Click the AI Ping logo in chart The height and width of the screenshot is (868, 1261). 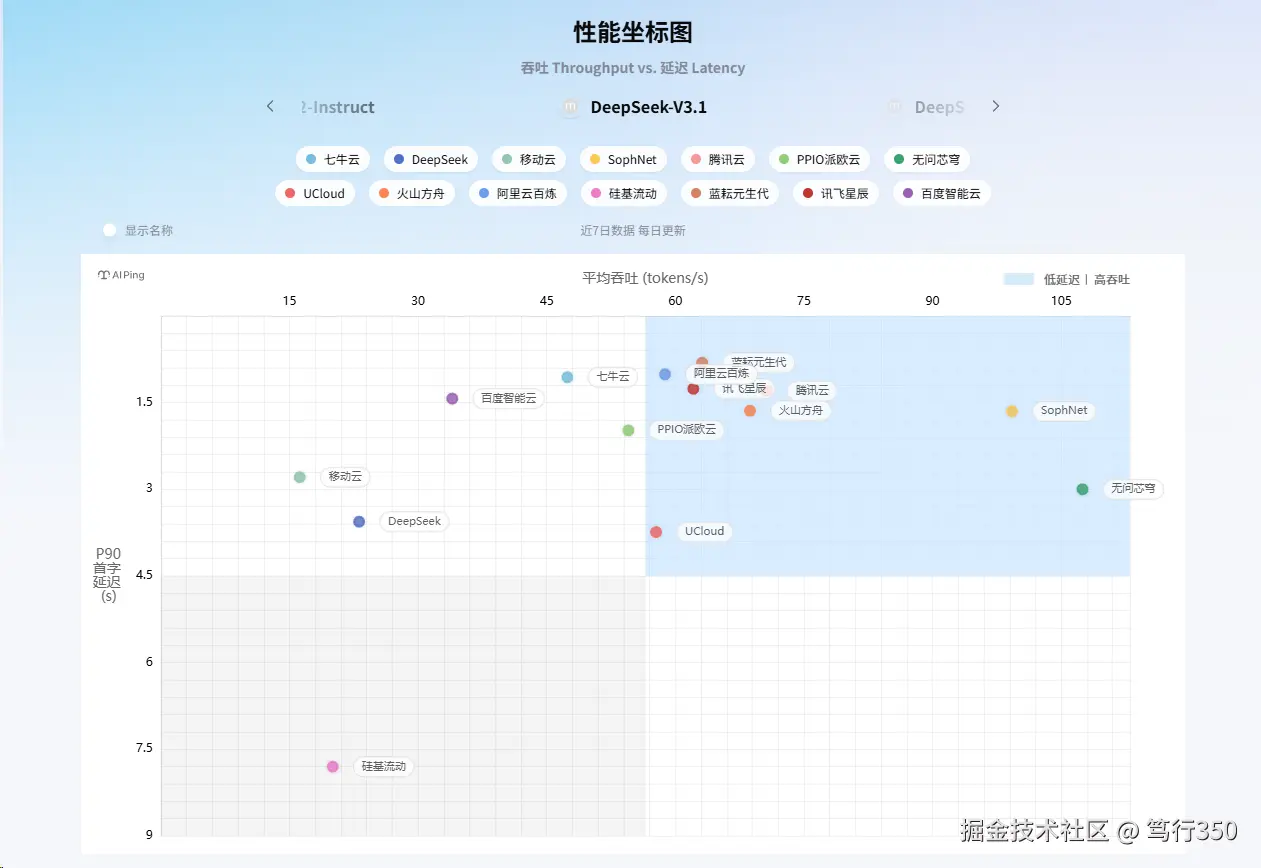pyautogui.click(x=121, y=275)
